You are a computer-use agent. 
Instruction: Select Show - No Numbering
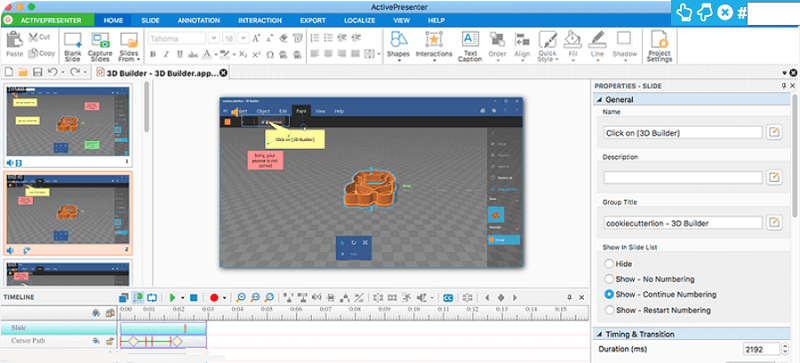[609, 279]
